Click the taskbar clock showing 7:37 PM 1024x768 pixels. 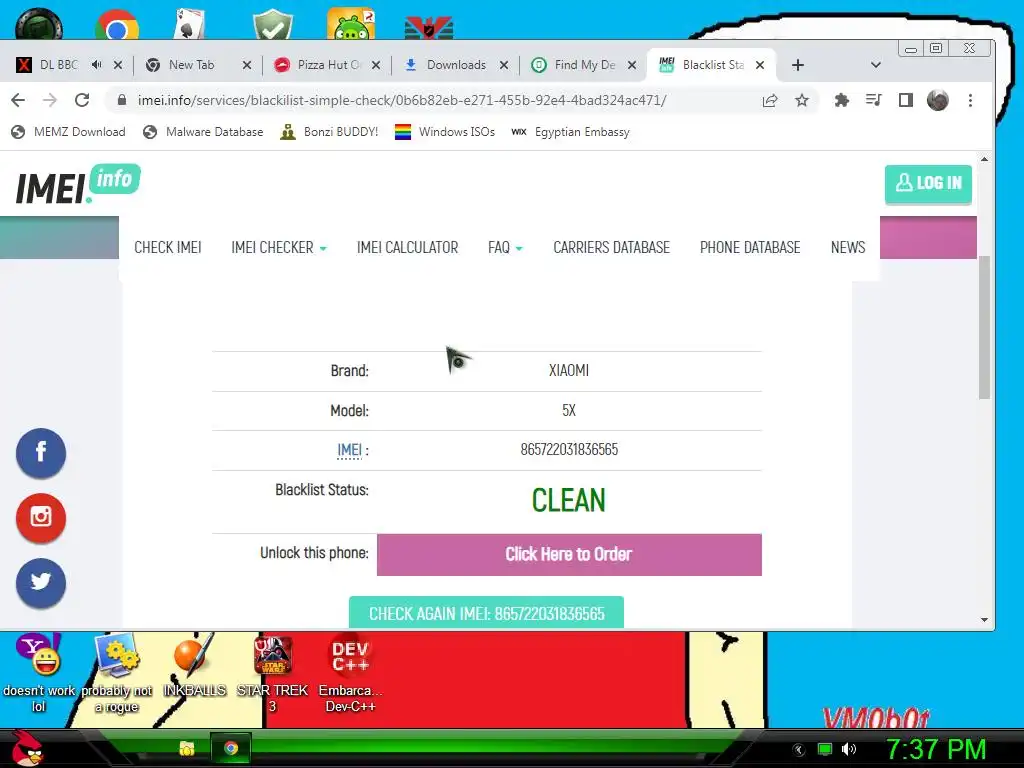(x=935, y=749)
